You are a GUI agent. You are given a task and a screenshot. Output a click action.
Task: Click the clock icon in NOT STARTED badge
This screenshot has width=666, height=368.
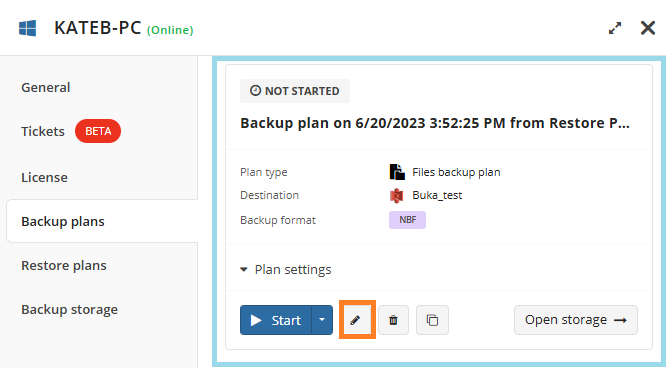click(x=255, y=91)
